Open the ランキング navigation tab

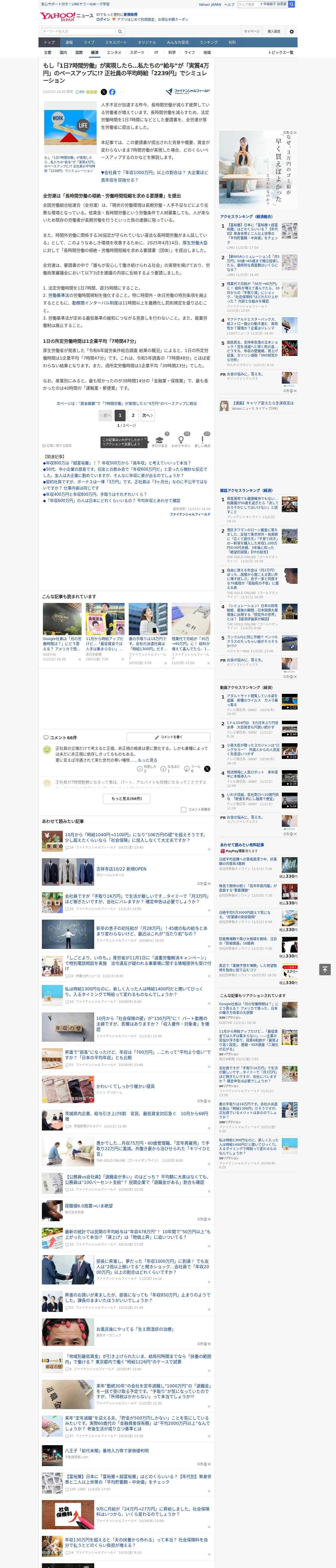pos(209,42)
